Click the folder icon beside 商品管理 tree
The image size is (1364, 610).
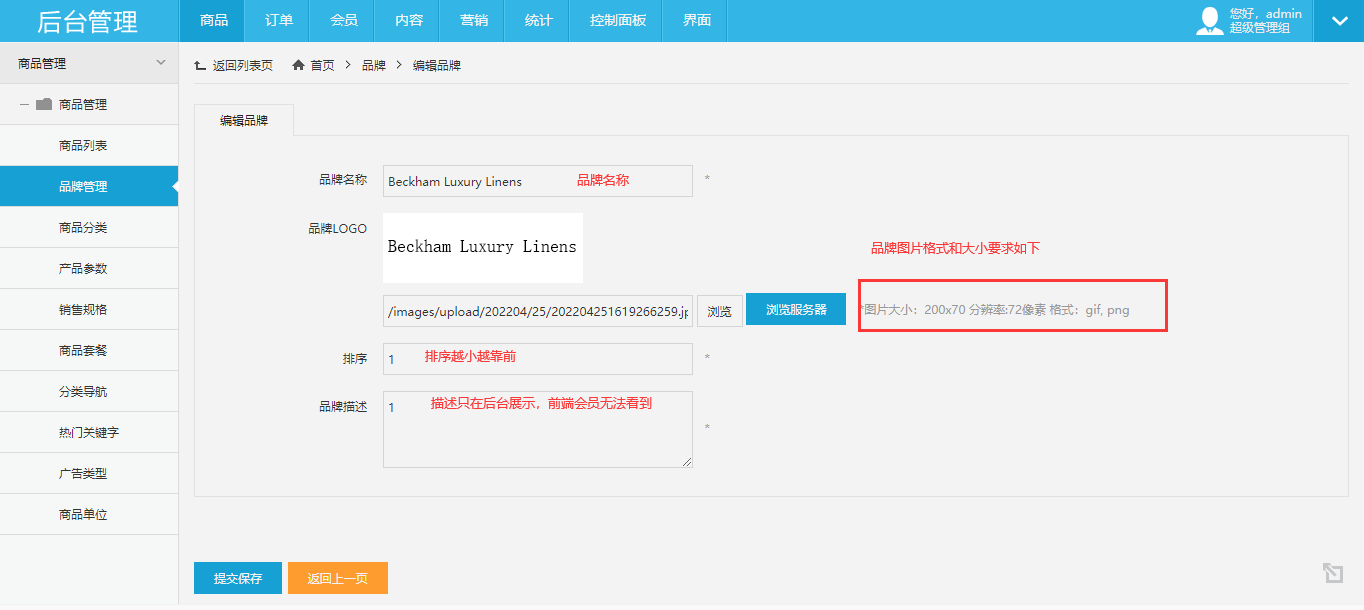[x=44, y=104]
